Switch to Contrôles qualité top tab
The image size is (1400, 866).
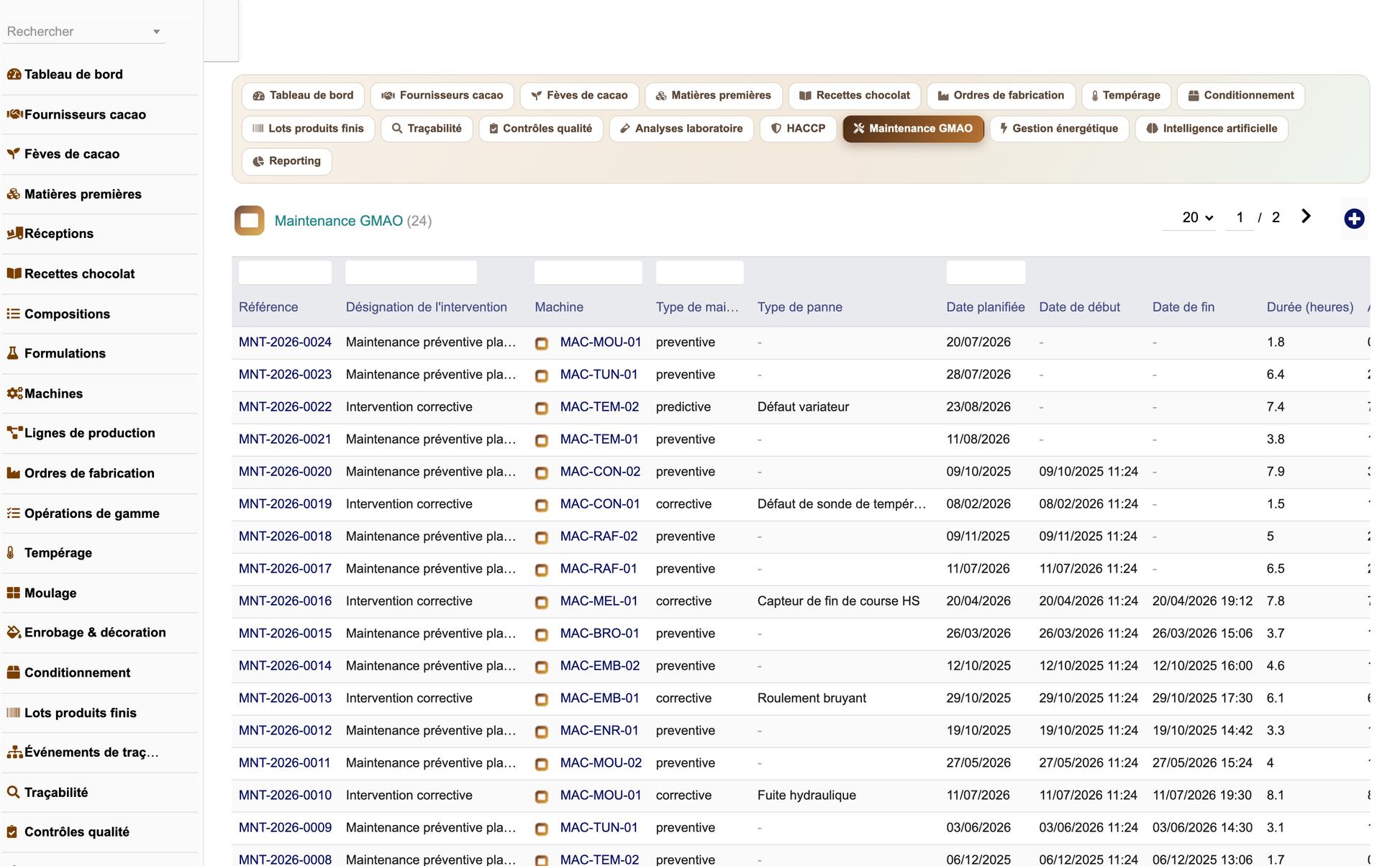pyautogui.click(x=541, y=129)
